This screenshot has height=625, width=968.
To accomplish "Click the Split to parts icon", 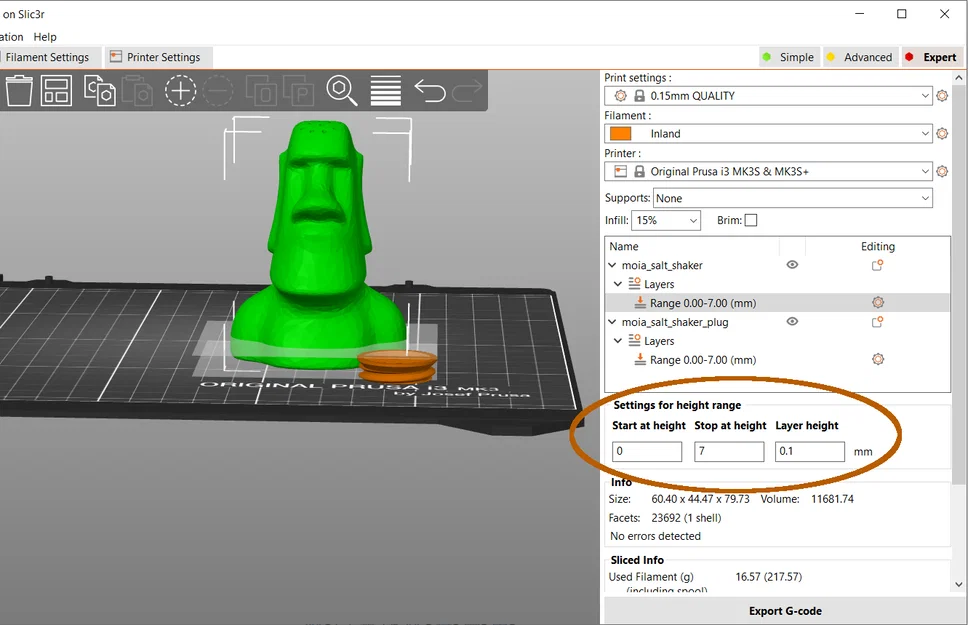I will [x=299, y=91].
